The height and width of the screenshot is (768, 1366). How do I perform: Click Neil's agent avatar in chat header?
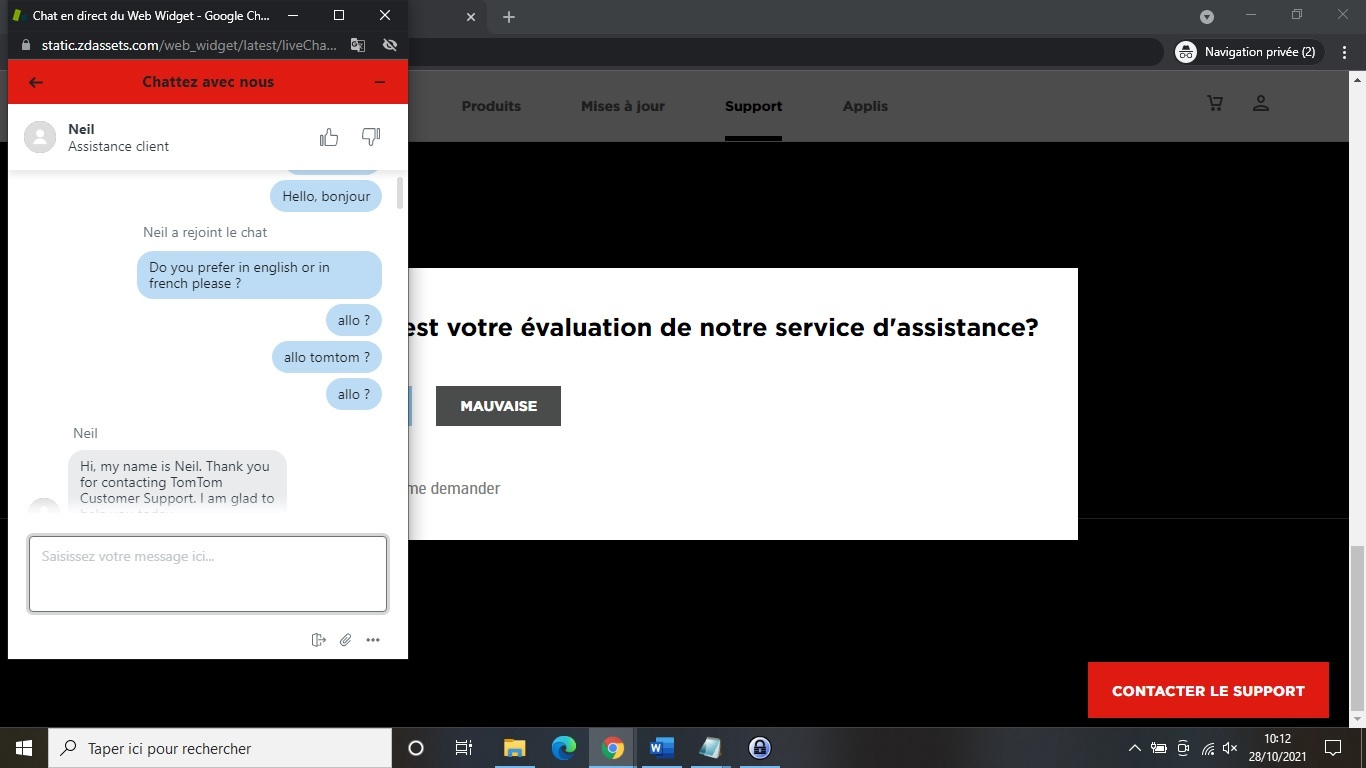(x=40, y=137)
